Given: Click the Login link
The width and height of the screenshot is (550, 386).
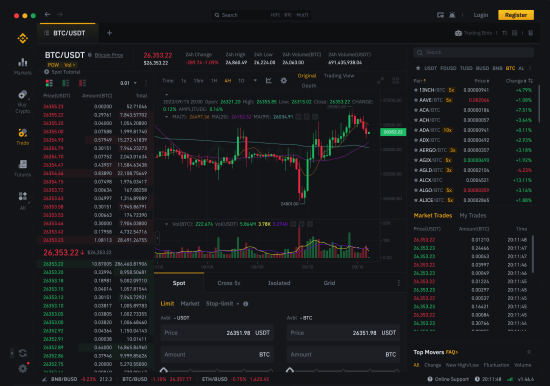Looking at the screenshot, I should click(481, 15).
